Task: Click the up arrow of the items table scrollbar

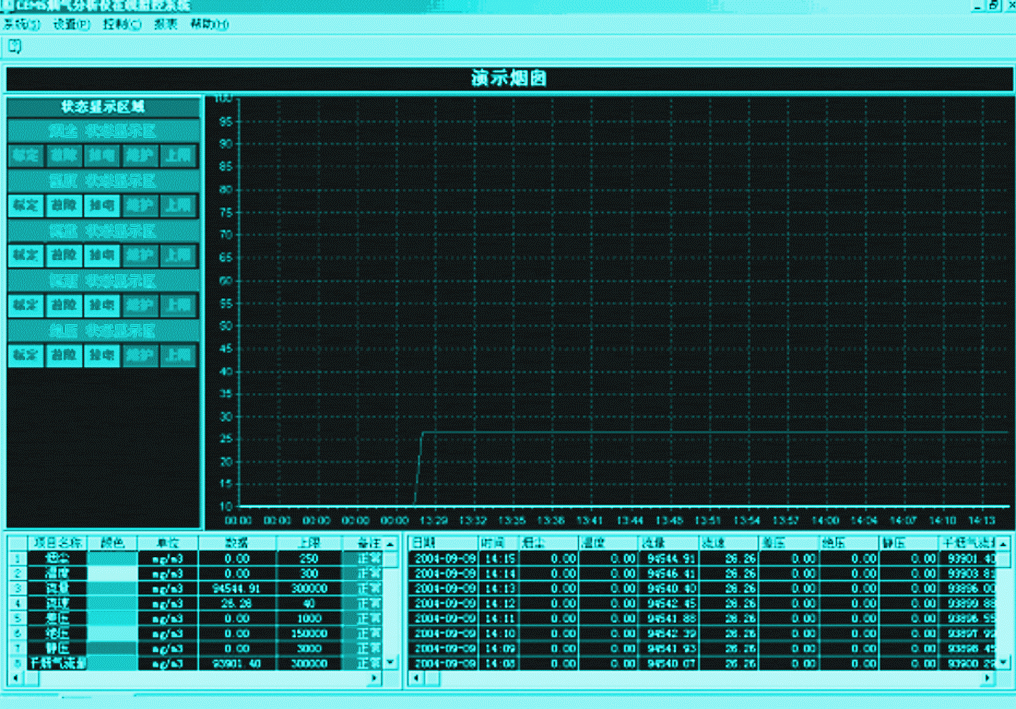Action: pyautogui.click(x=390, y=543)
